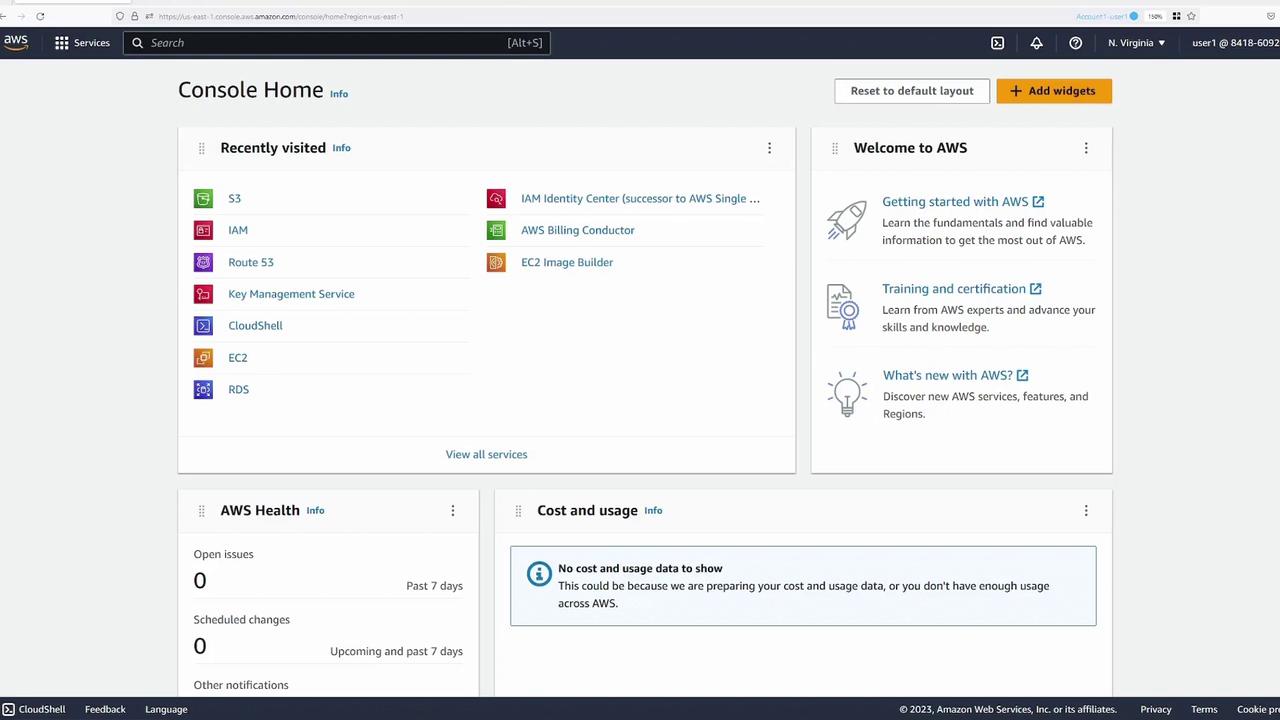Grab the Cost and usage widget drag handle

518,511
